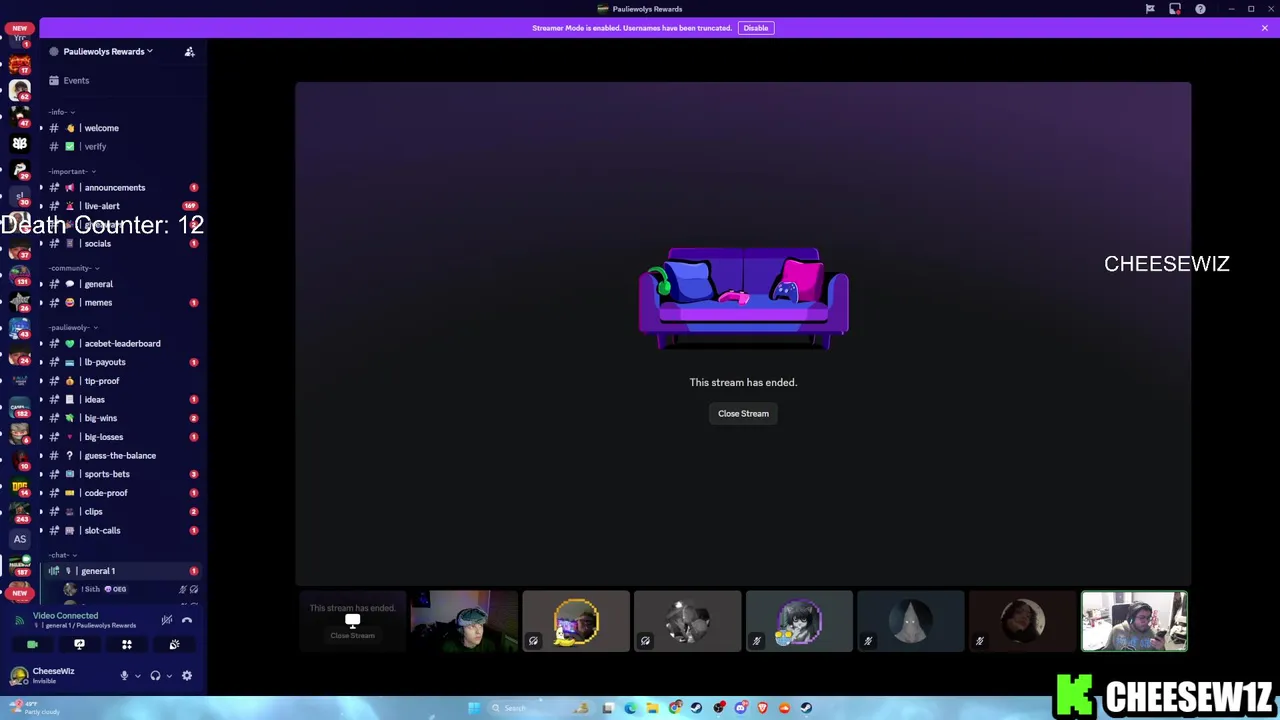Open the Help question mark icon
Image resolution: width=1280 pixels, height=720 pixels.
pos(1200,9)
